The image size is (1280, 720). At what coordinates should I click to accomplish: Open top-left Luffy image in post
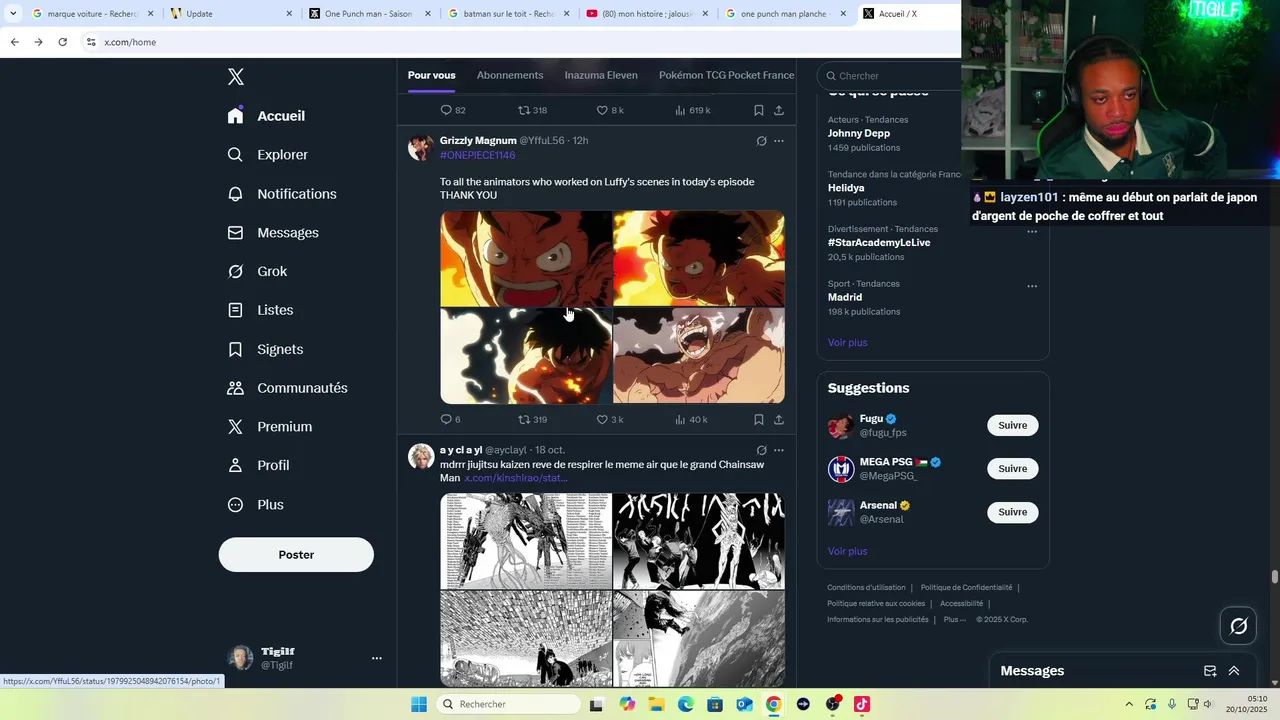(x=526, y=258)
